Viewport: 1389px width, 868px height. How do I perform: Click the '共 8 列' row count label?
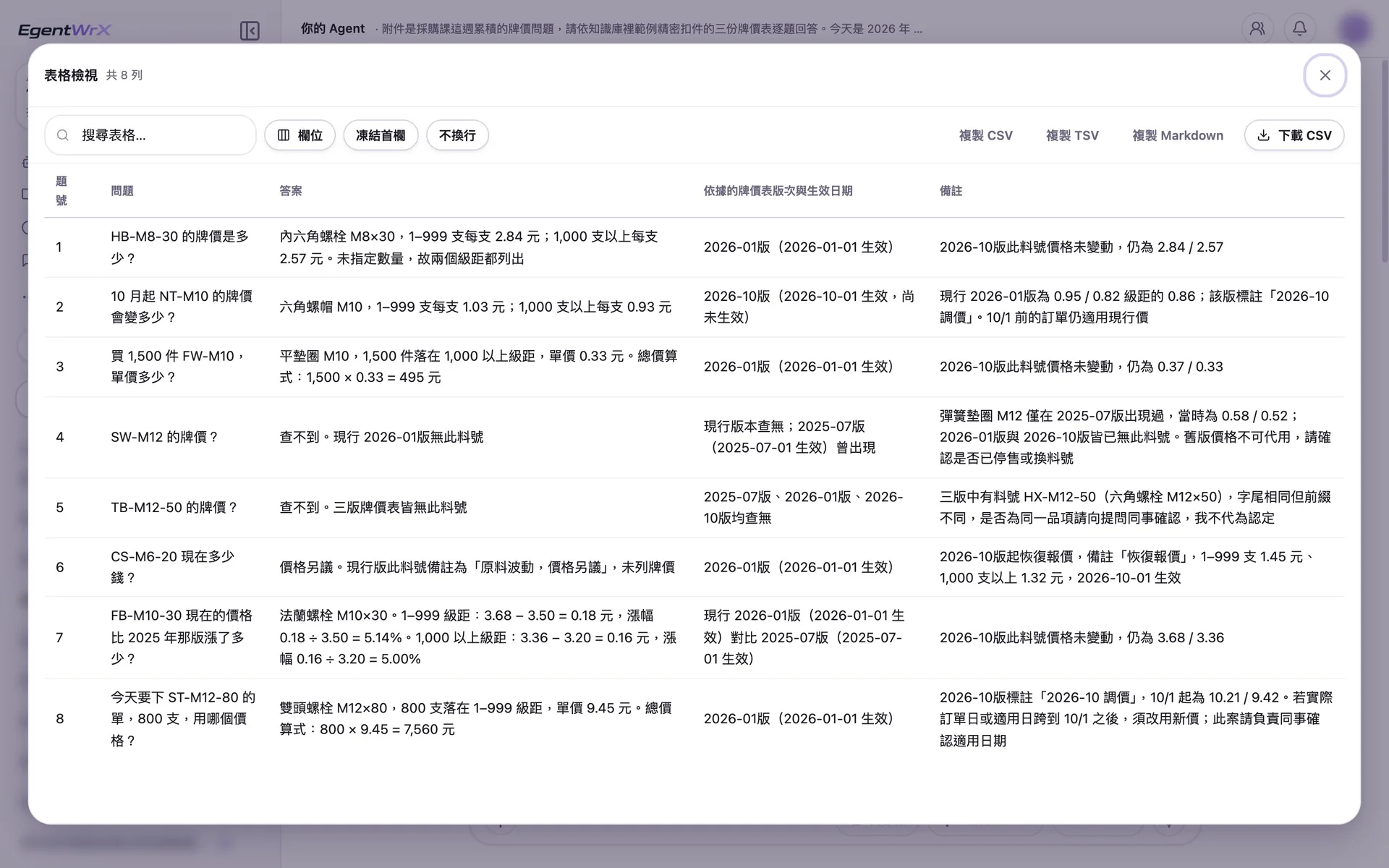[124, 75]
